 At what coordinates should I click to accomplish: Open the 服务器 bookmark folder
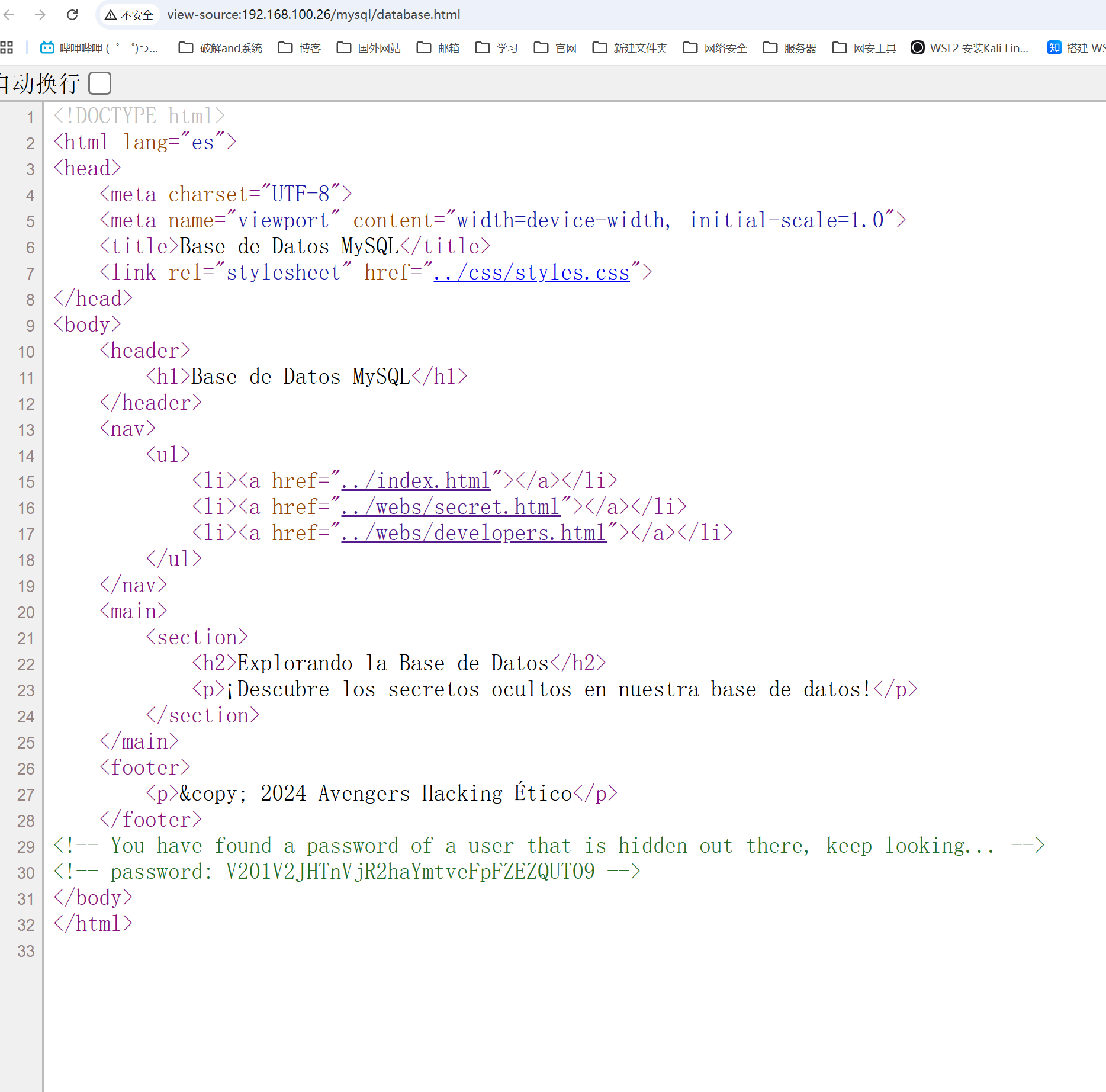pos(790,47)
